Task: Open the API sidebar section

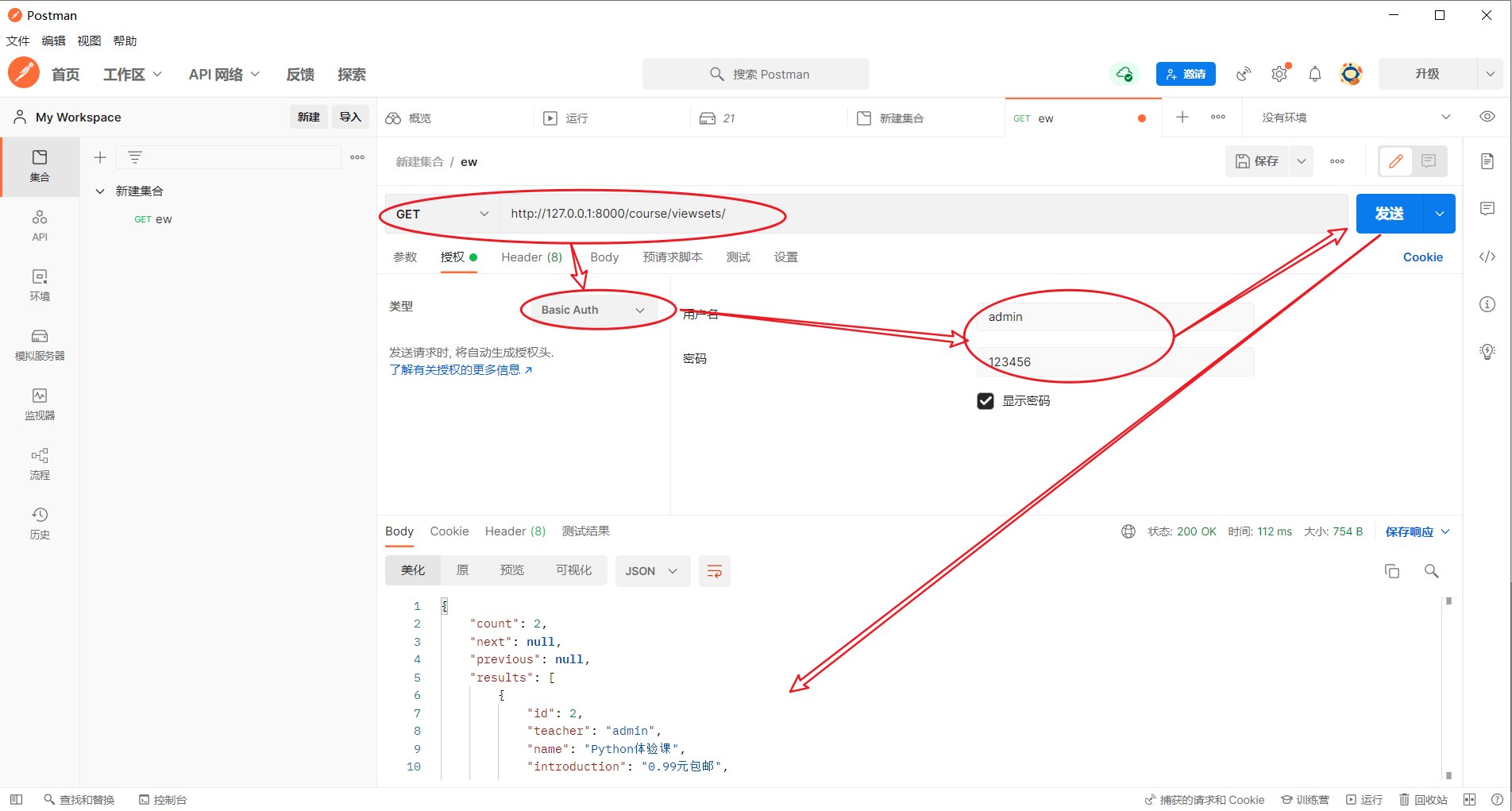Action: (x=40, y=226)
